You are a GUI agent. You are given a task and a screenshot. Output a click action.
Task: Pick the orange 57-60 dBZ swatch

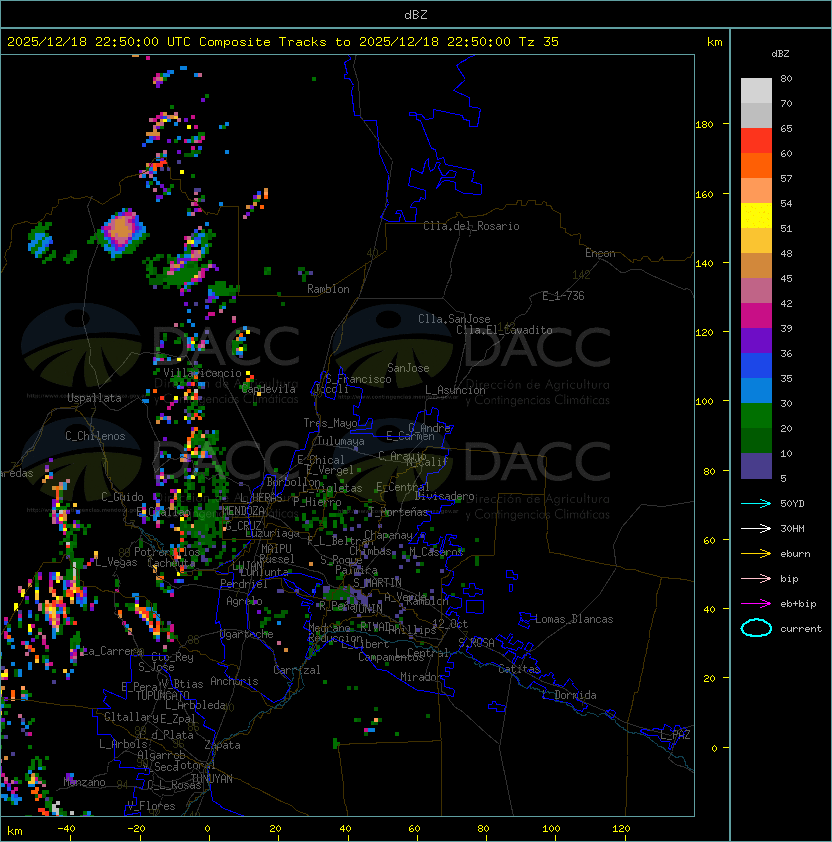[x=756, y=165]
